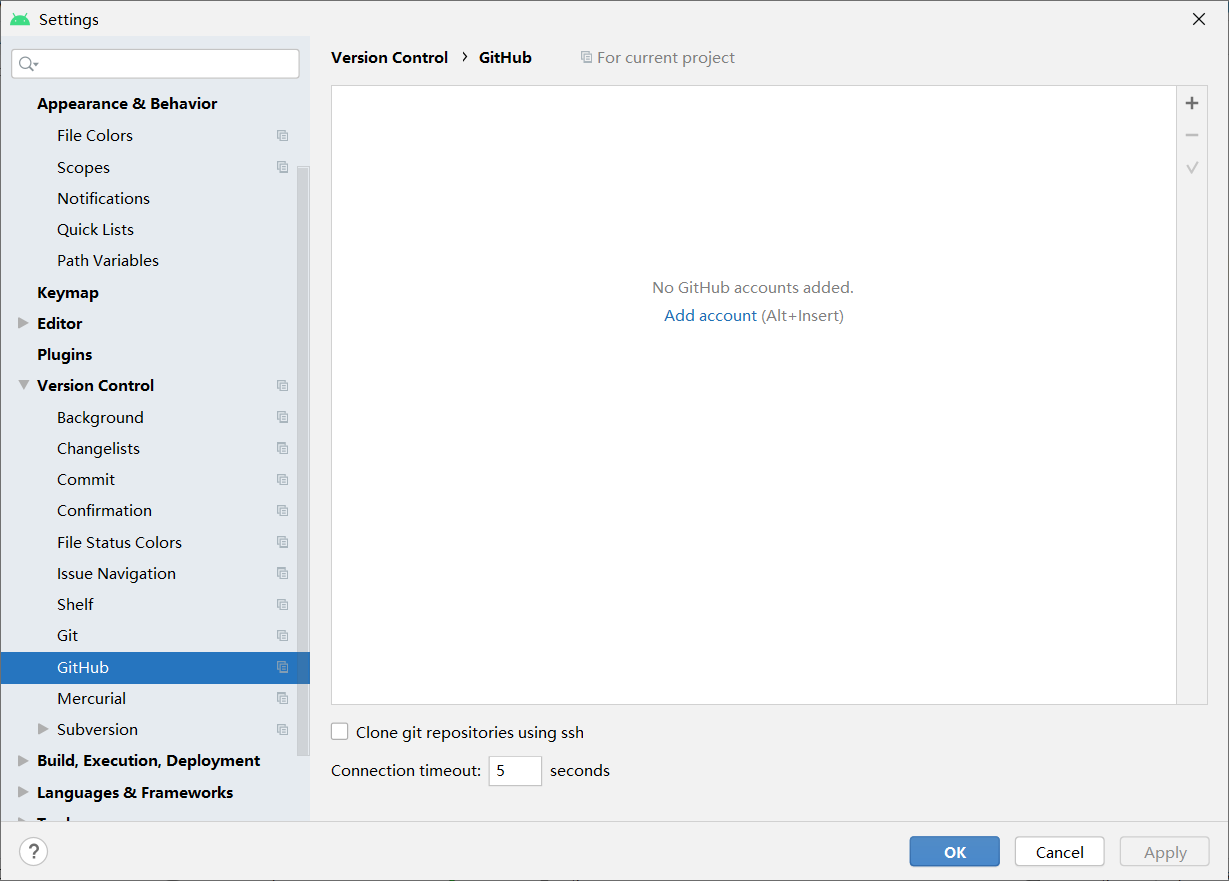Open File Status Colors page
This screenshot has height=881, width=1229.
(x=119, y=542)
